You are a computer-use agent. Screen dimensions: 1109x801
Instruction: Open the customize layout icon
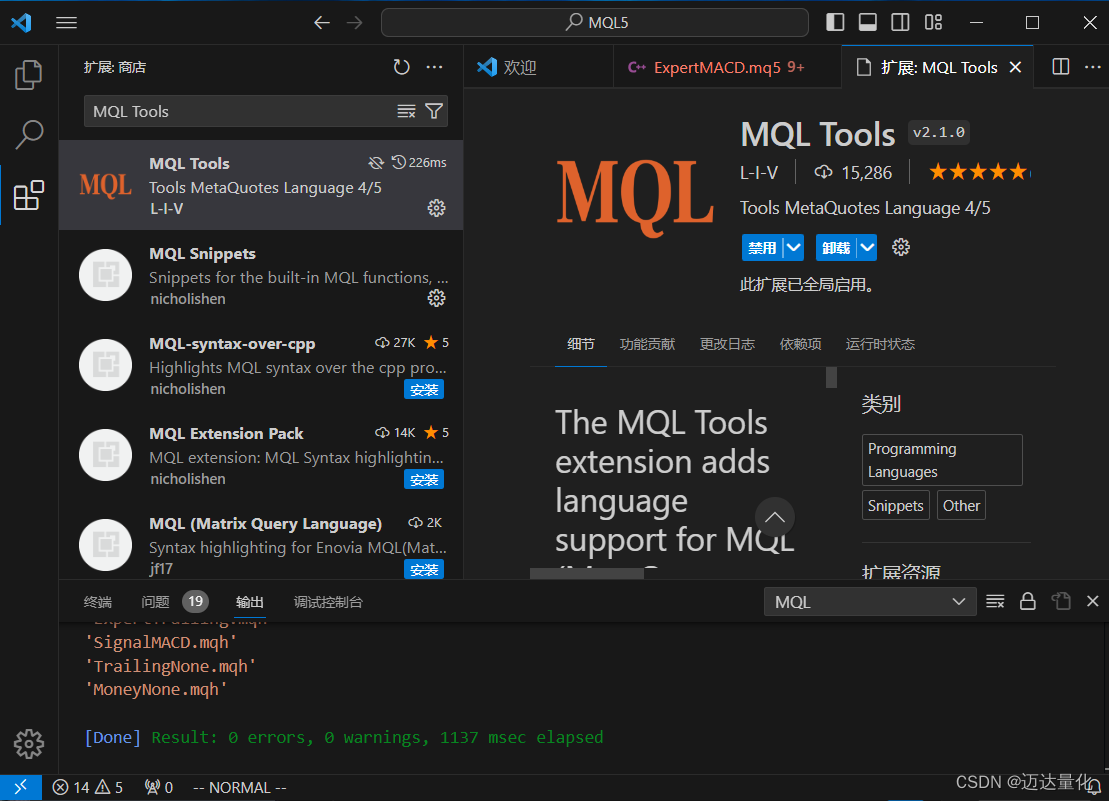pyautogui.click(x=934, y=23)
